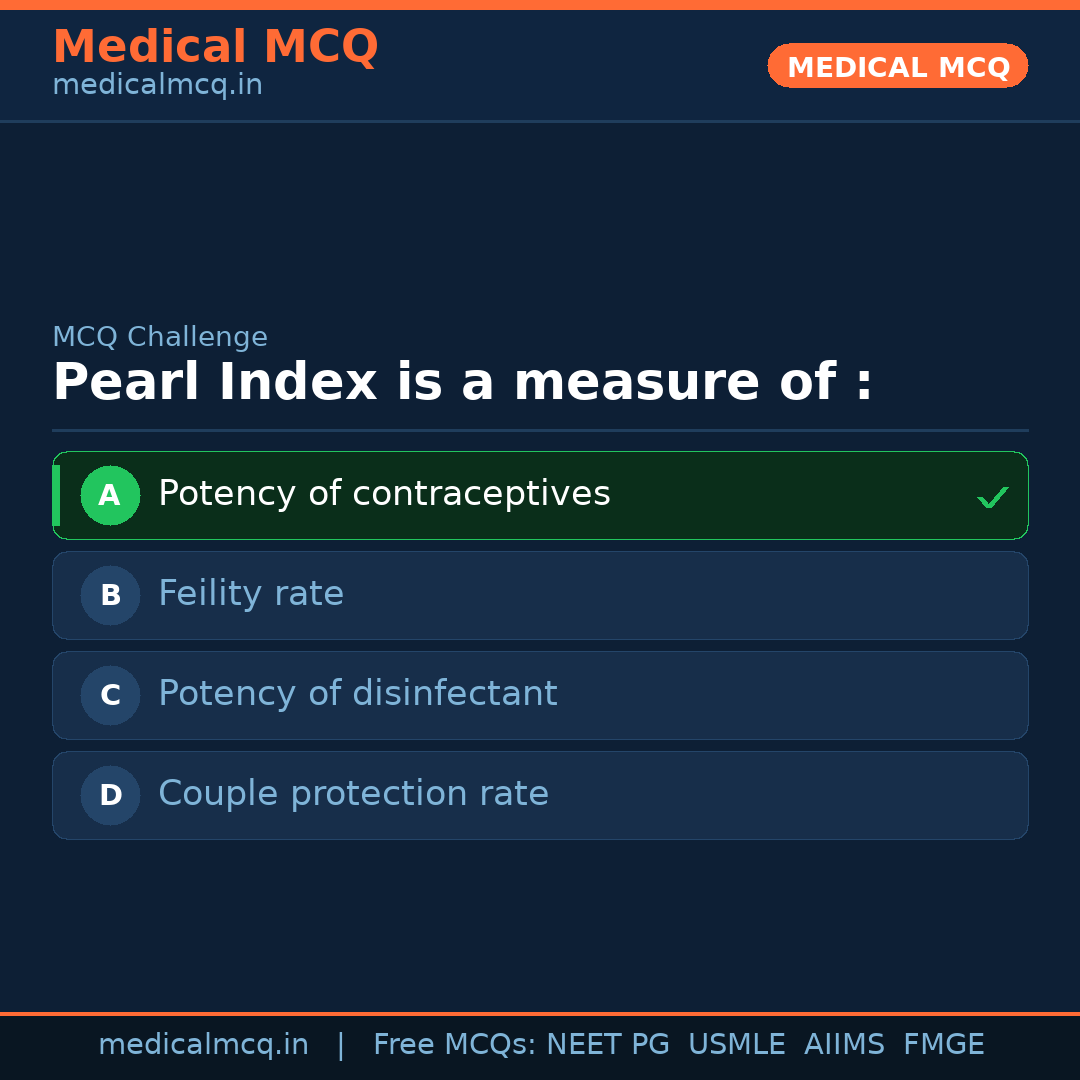Select answer "Potency of contraceptives"
This screenshot has width=1080, height=1080.
coord(384,494)
